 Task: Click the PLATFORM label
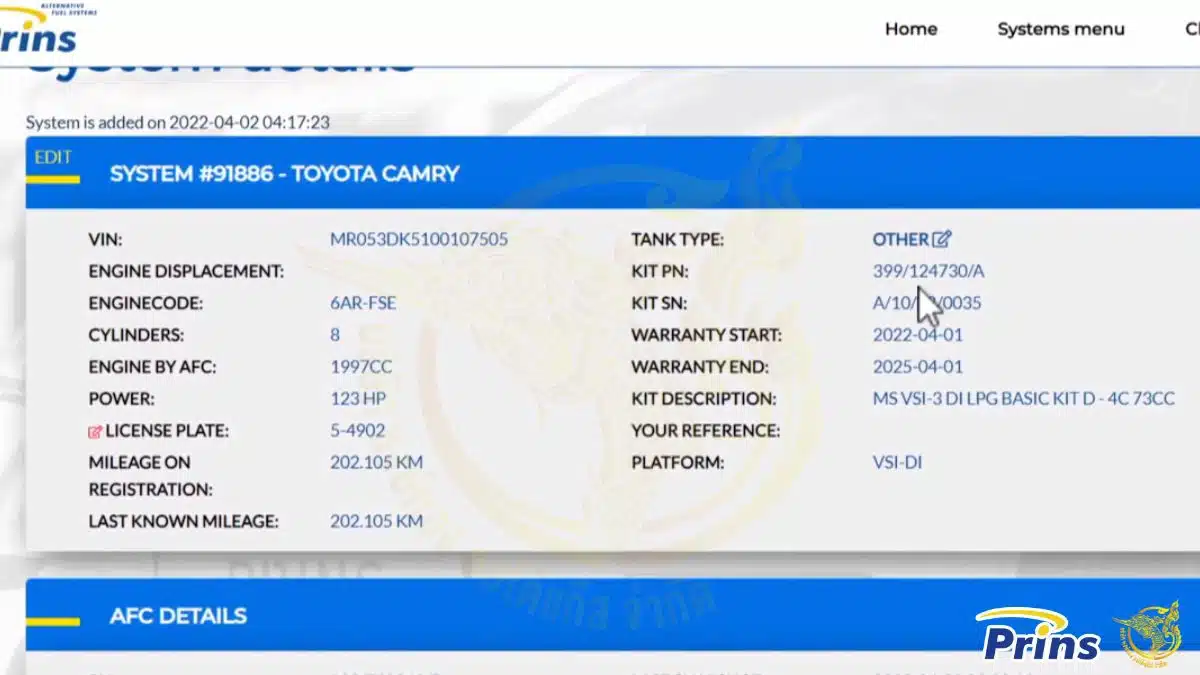pos(679,463)
